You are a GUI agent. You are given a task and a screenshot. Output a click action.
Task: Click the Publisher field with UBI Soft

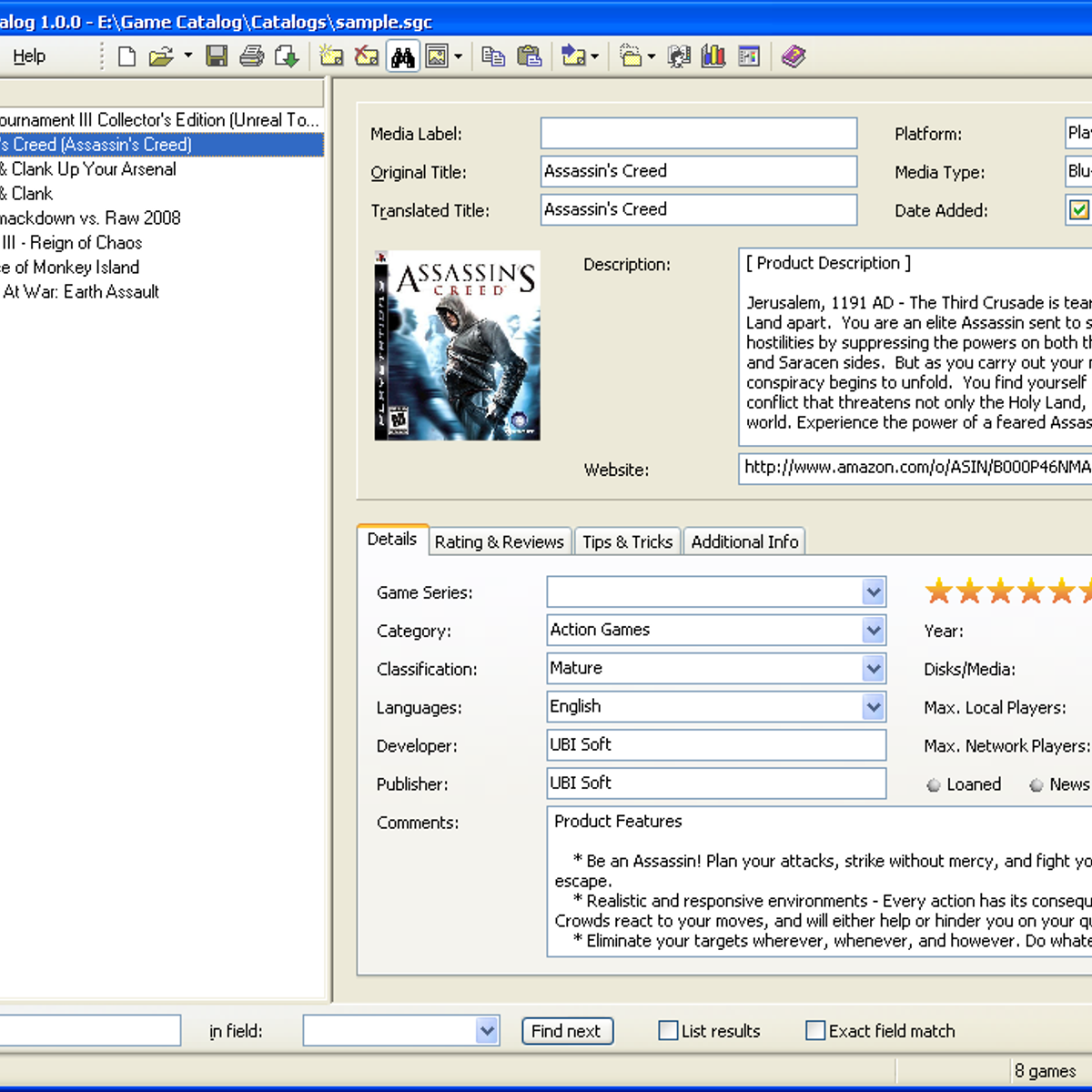coord(716,783)
